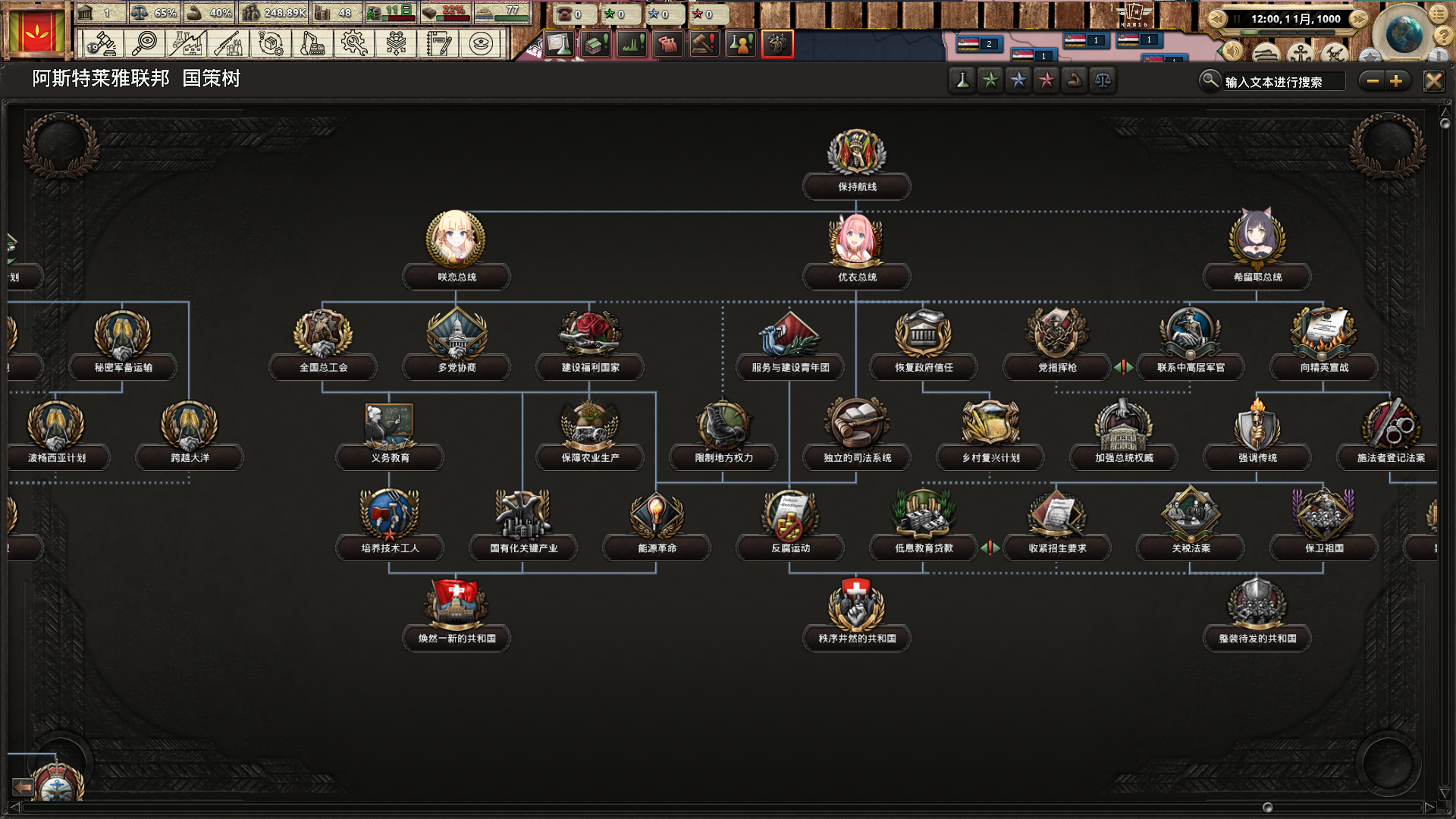Select the 秩序井然的共和国 focus
1456x819 pixels.
(857, 615)
